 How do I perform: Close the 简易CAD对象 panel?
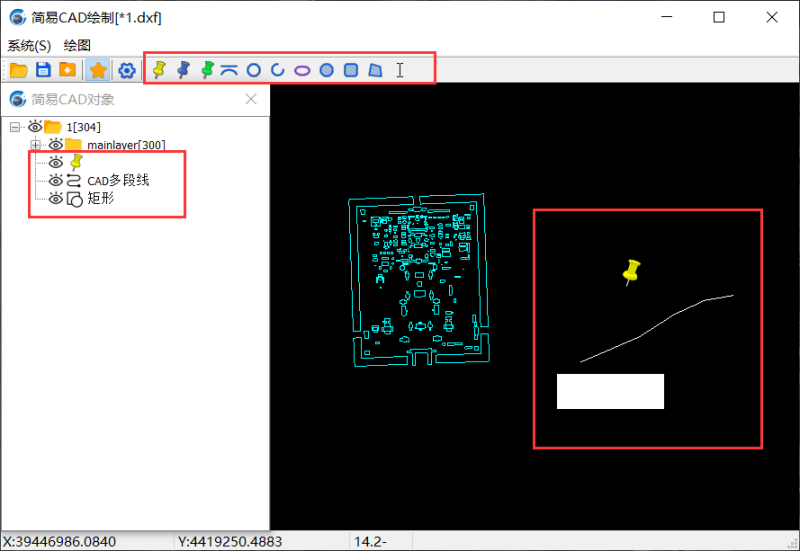(251, 99)
